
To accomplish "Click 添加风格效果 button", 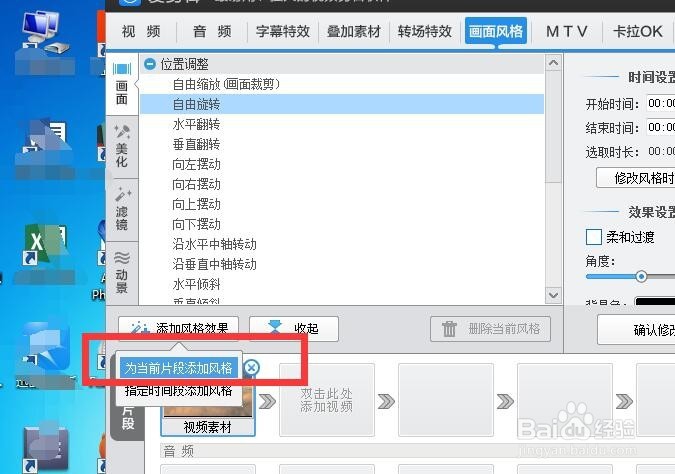I will coord(178,328).
